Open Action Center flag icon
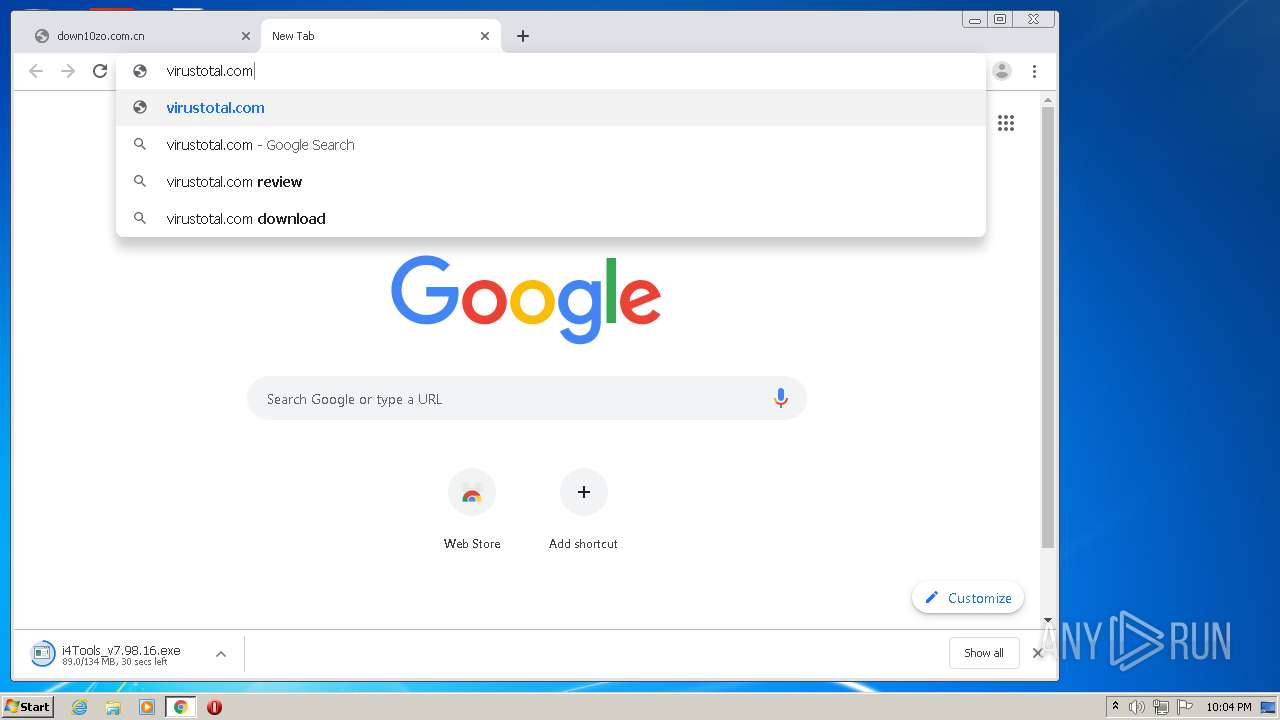This screenshot has width=1280, height=720. (x=1185, y=707)
